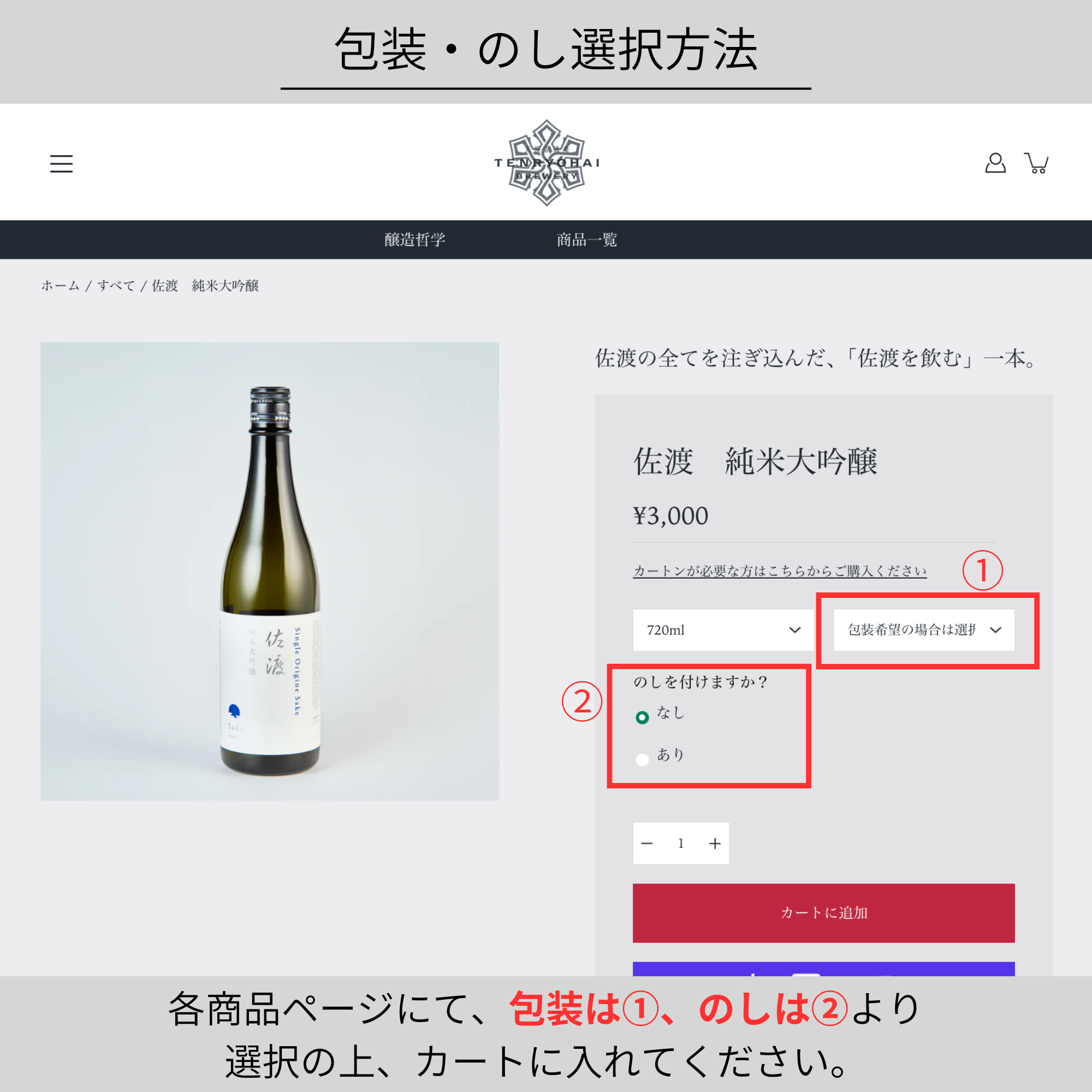The width and height of the screenshot is (1092, 1092).
Task: Click the Tenryohai Brewery logo
Action: 547,163
